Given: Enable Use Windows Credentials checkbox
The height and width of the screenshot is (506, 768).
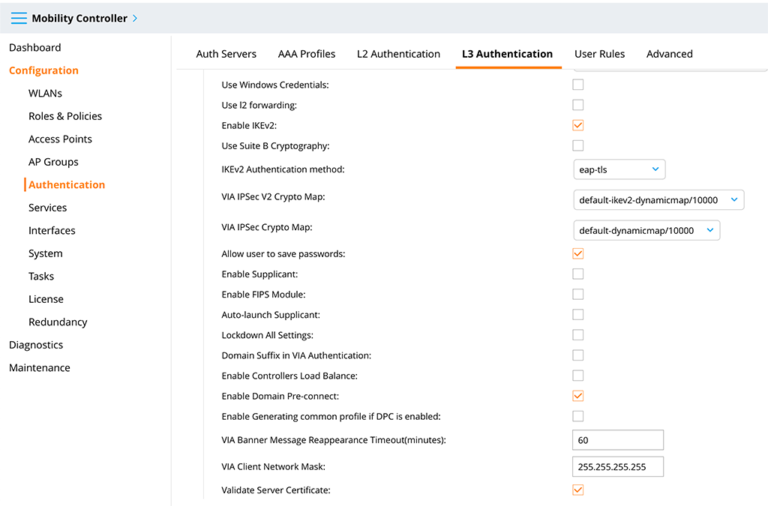Looking at the screenshot, I should [578, 84].
